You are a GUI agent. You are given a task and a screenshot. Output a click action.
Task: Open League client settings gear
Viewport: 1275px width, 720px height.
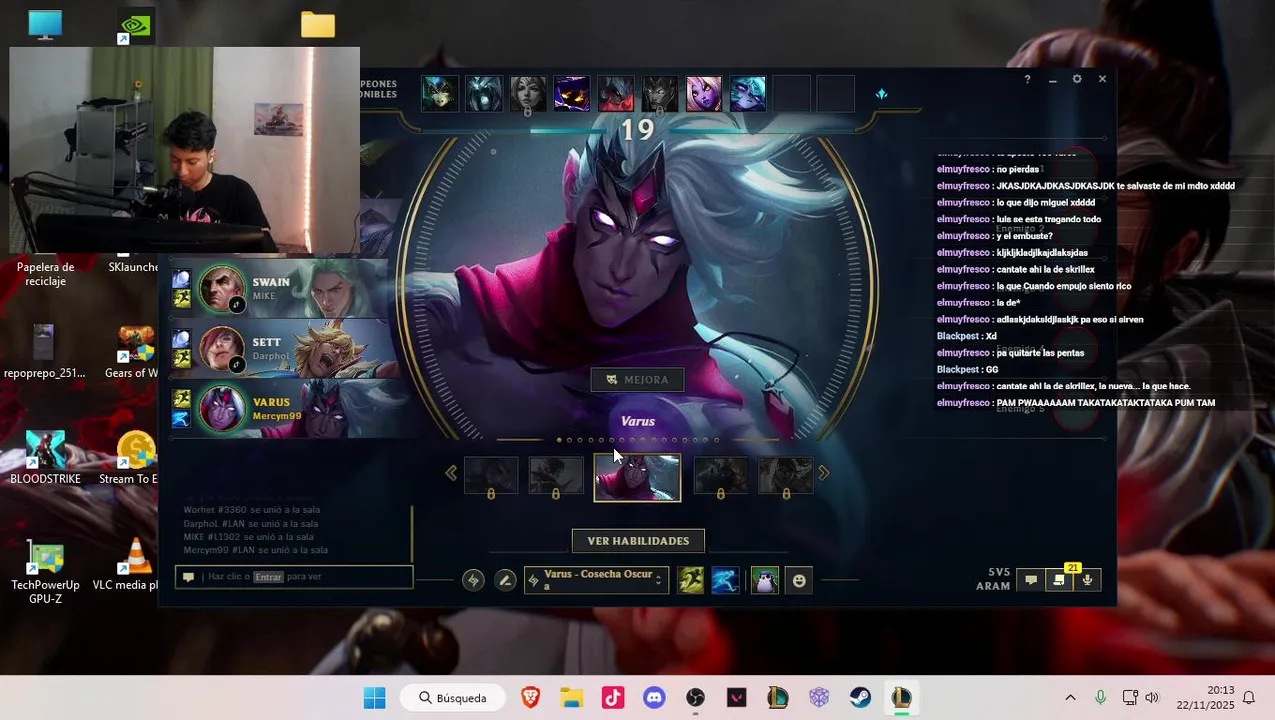coord(1077,79)
